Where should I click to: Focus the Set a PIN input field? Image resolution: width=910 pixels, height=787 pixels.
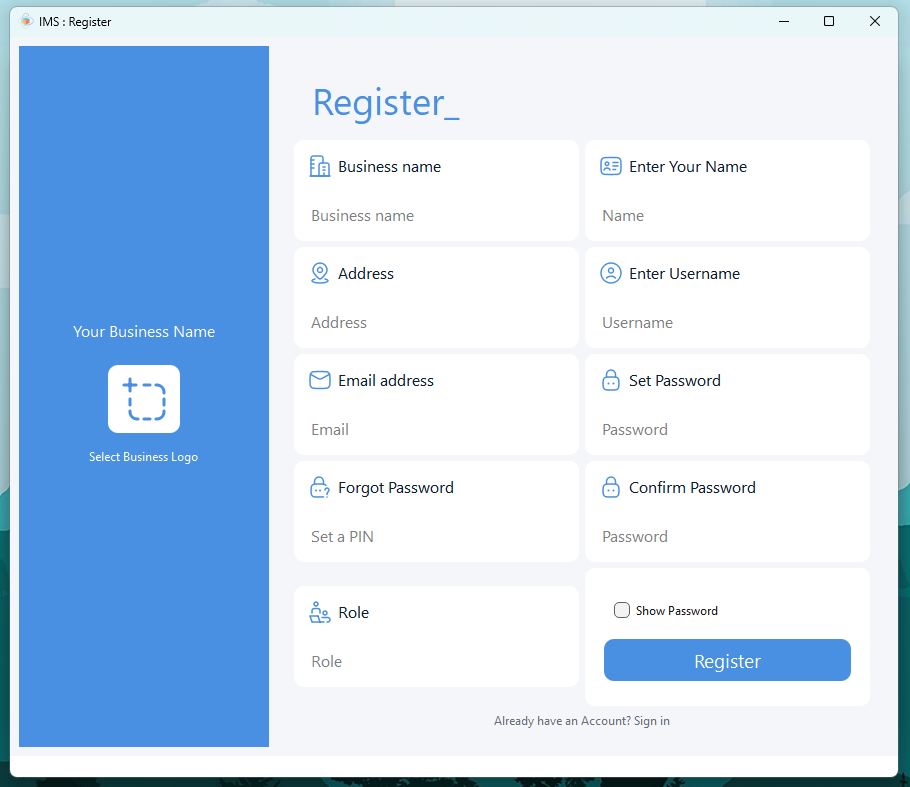[x=436, y=537]
